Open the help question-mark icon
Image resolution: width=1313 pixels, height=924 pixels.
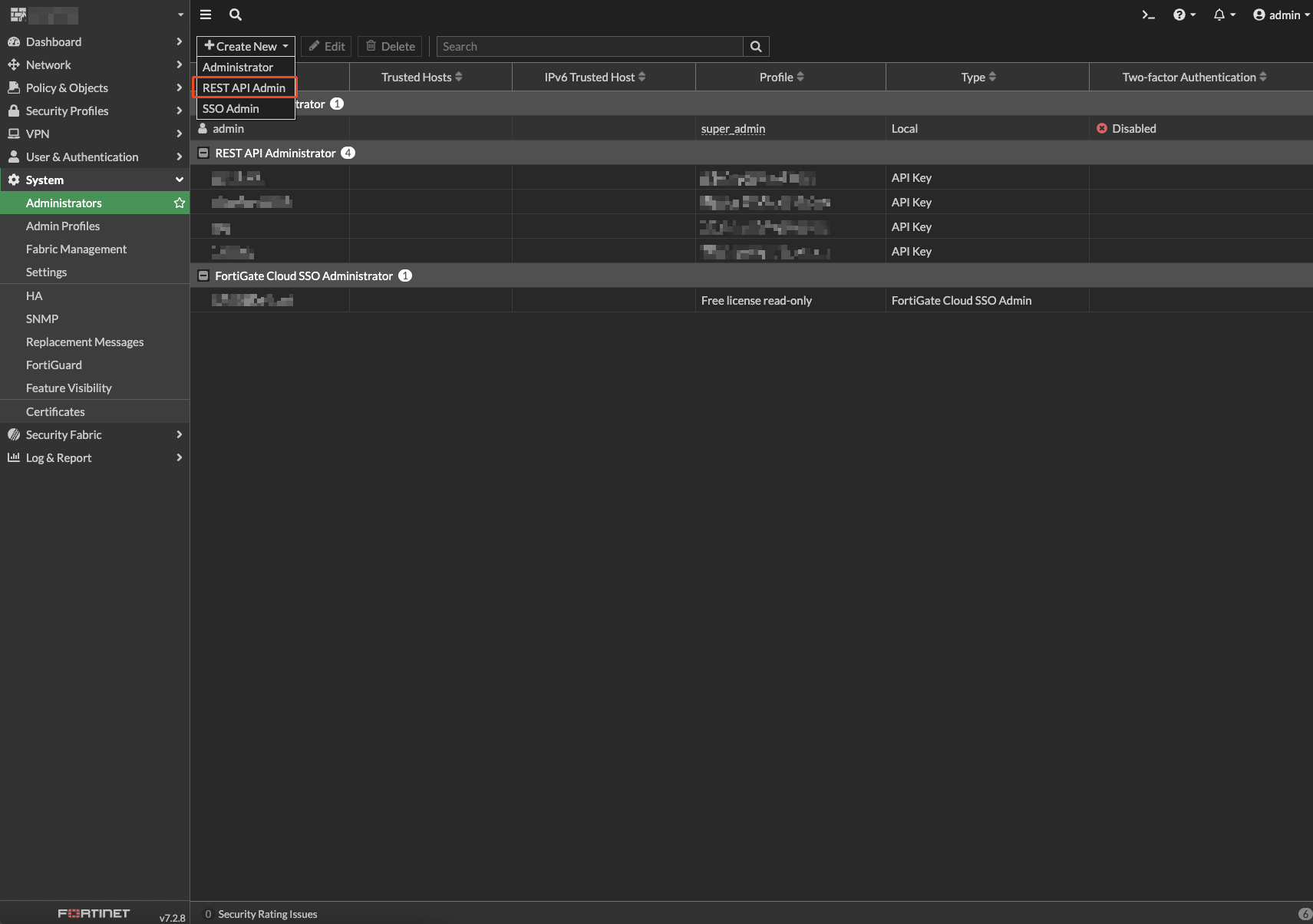coord(1180,15)
